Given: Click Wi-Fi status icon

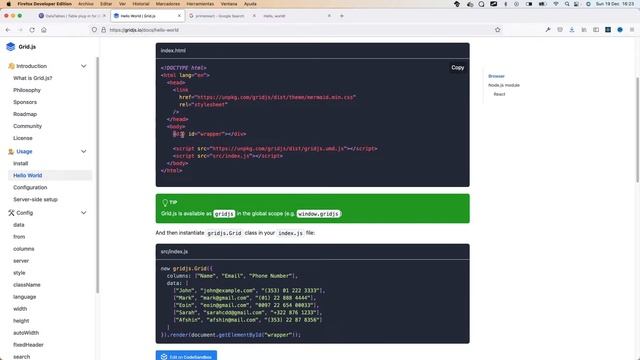Looking at the screenshot, I should pyautogui.click(x=556, y=4).
